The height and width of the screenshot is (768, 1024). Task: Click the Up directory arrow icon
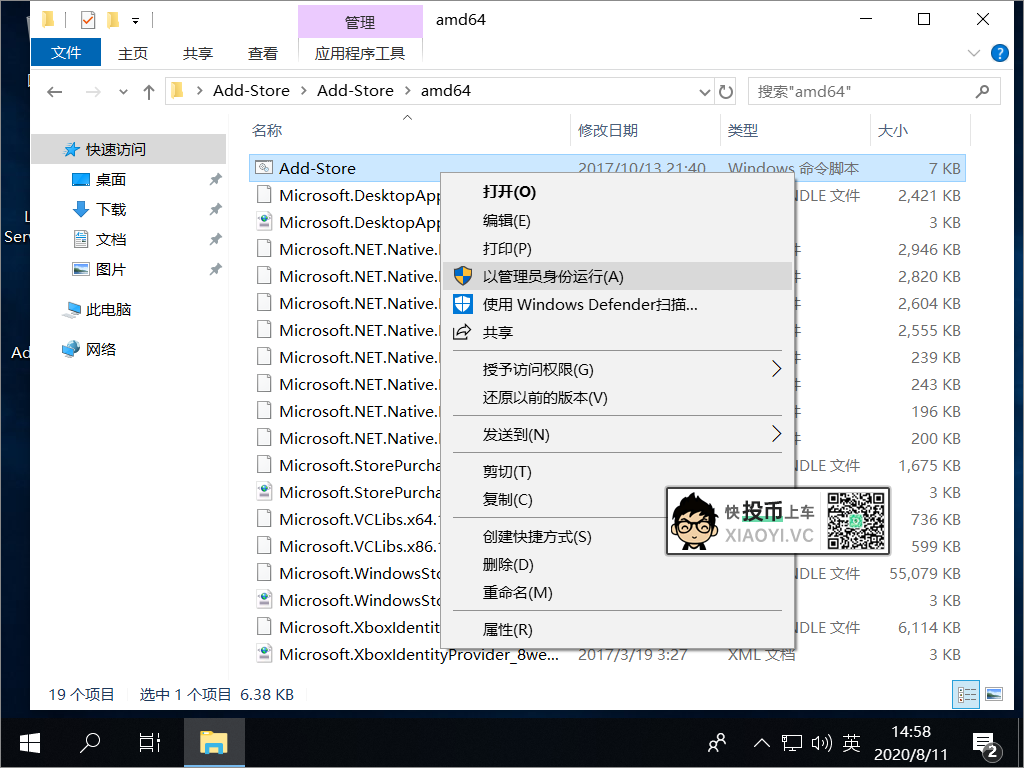point(149,91)
